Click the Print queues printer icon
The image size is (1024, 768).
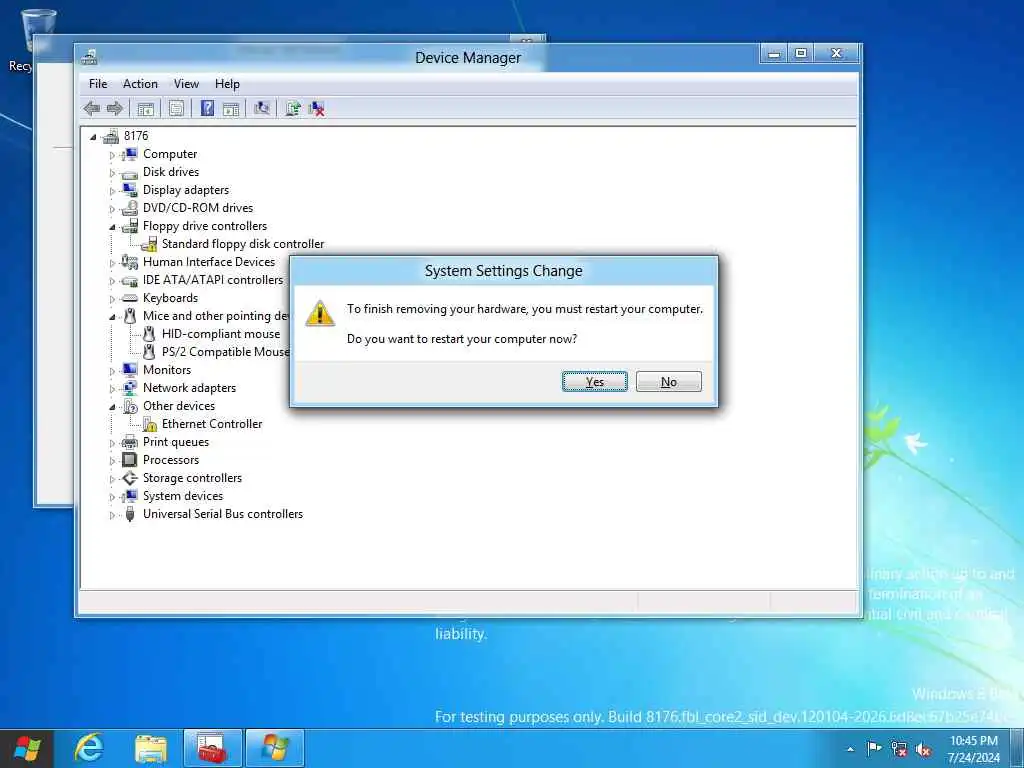(x=130, y=442)
